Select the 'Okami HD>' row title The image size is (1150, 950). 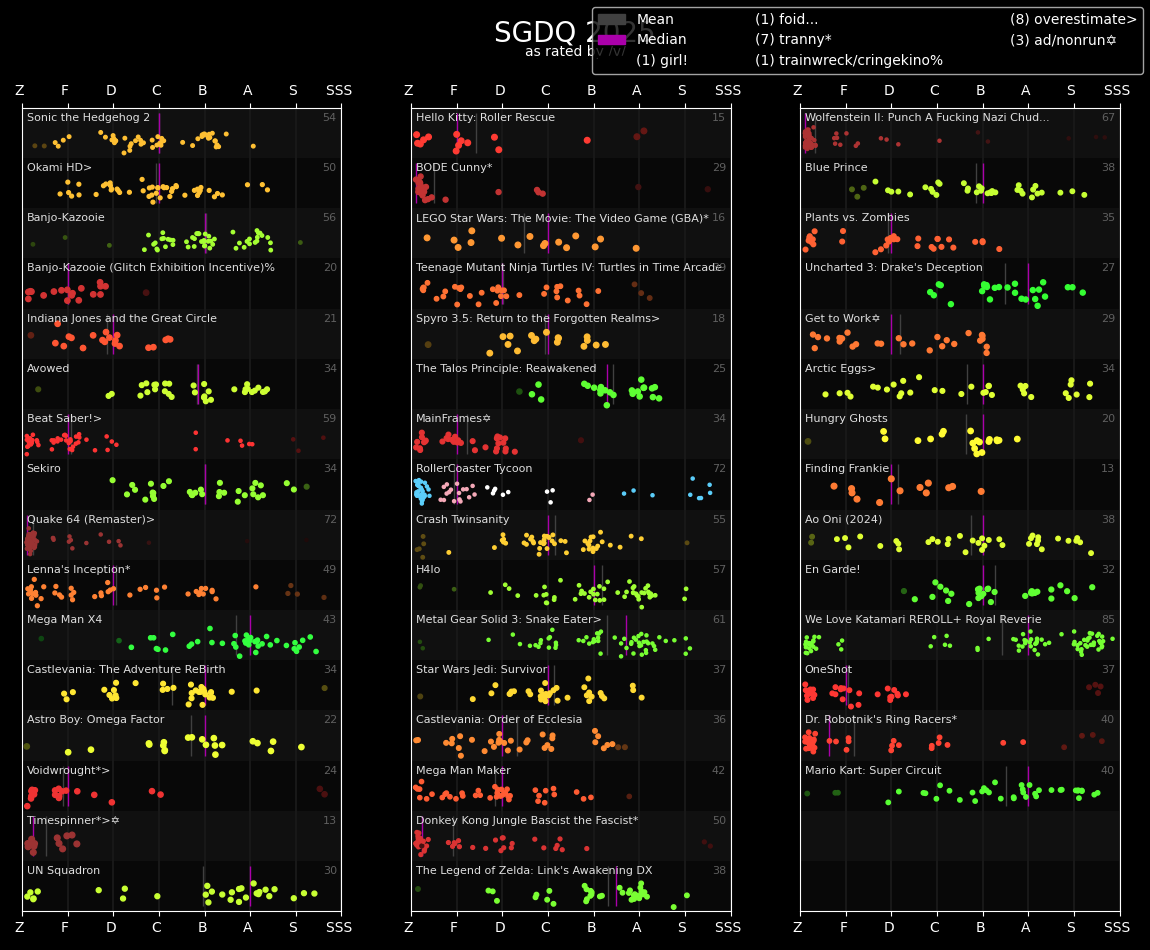click(59, 167)
